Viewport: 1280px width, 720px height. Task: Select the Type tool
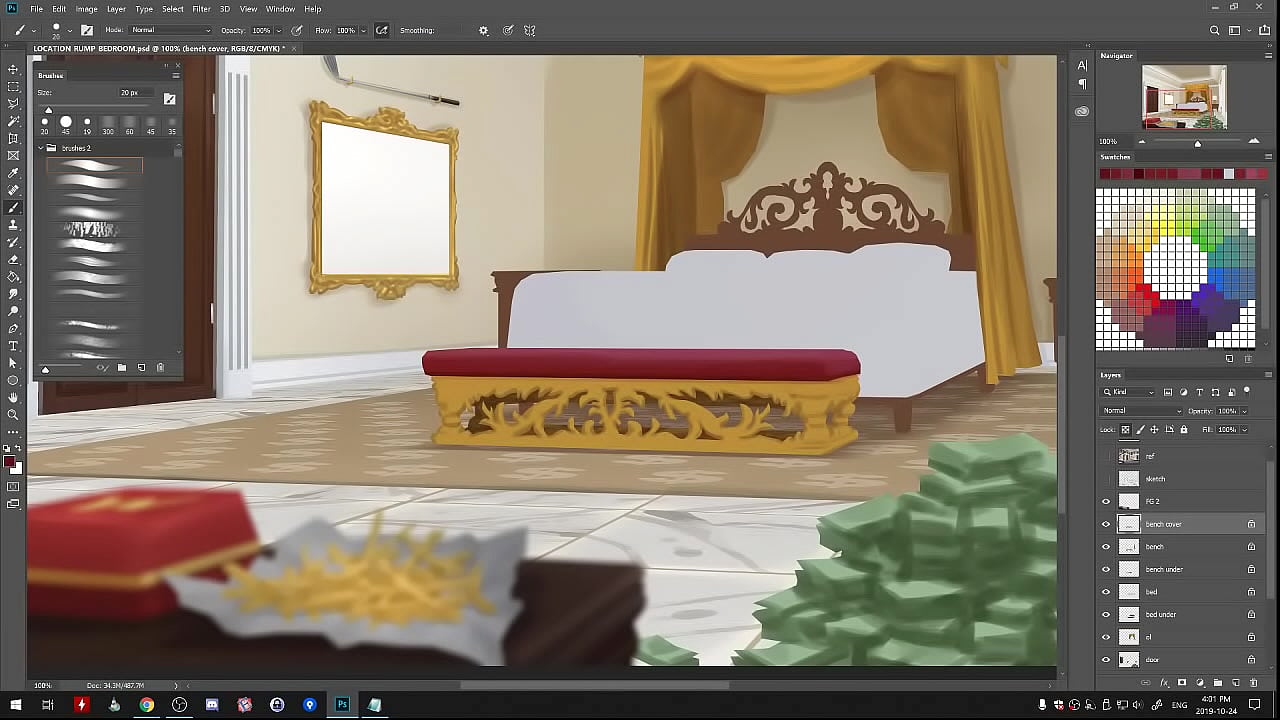coord(14,346)
